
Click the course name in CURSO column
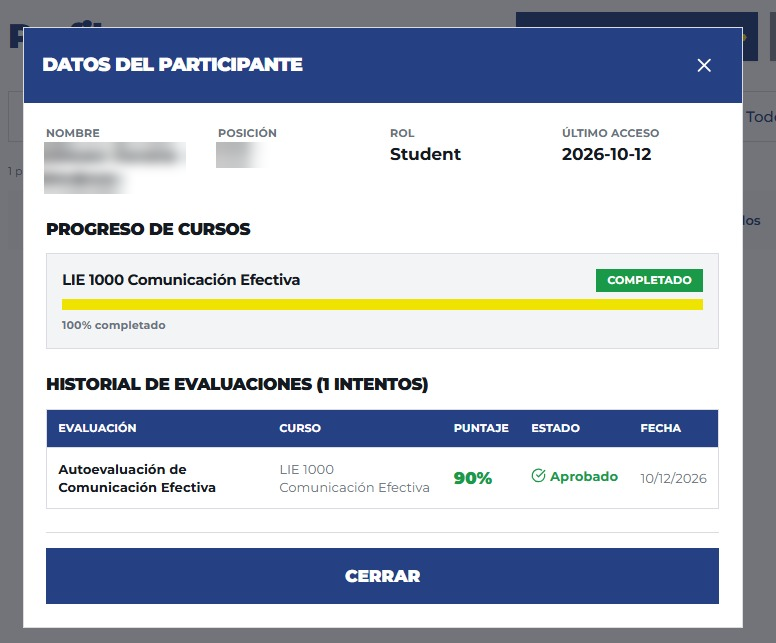(x=354, y=478)
